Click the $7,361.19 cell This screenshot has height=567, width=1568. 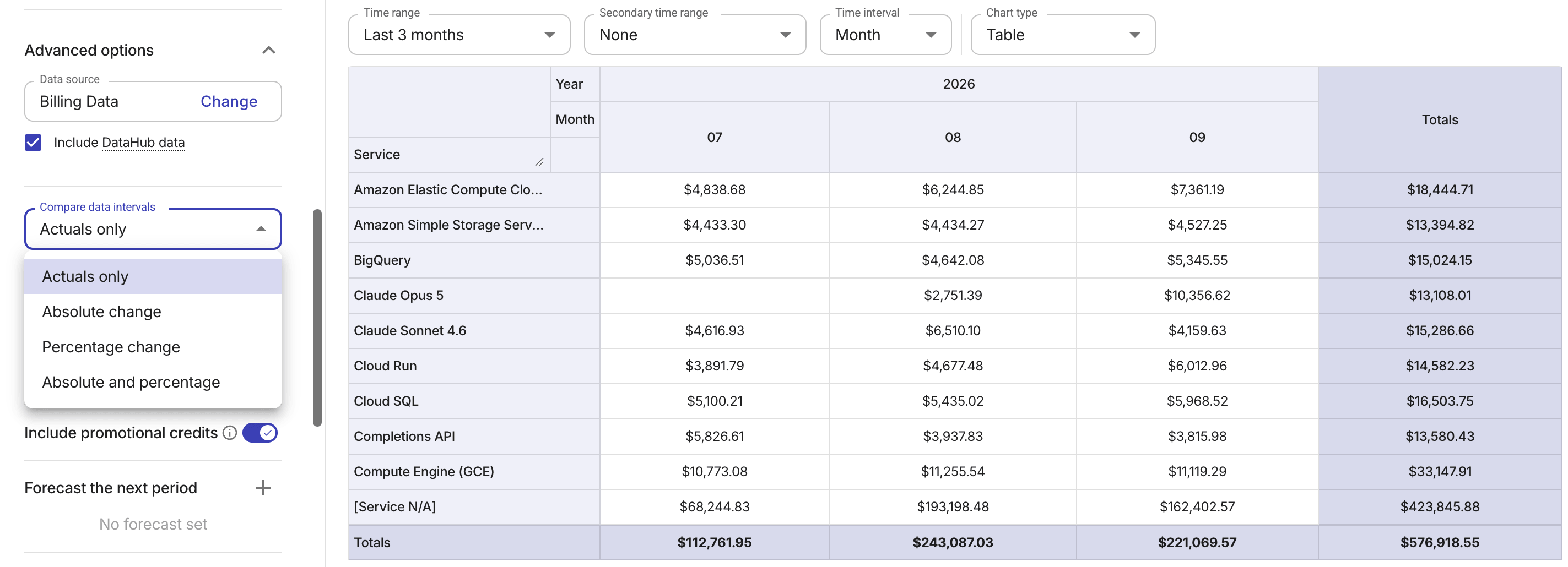tap(1197, 190)
